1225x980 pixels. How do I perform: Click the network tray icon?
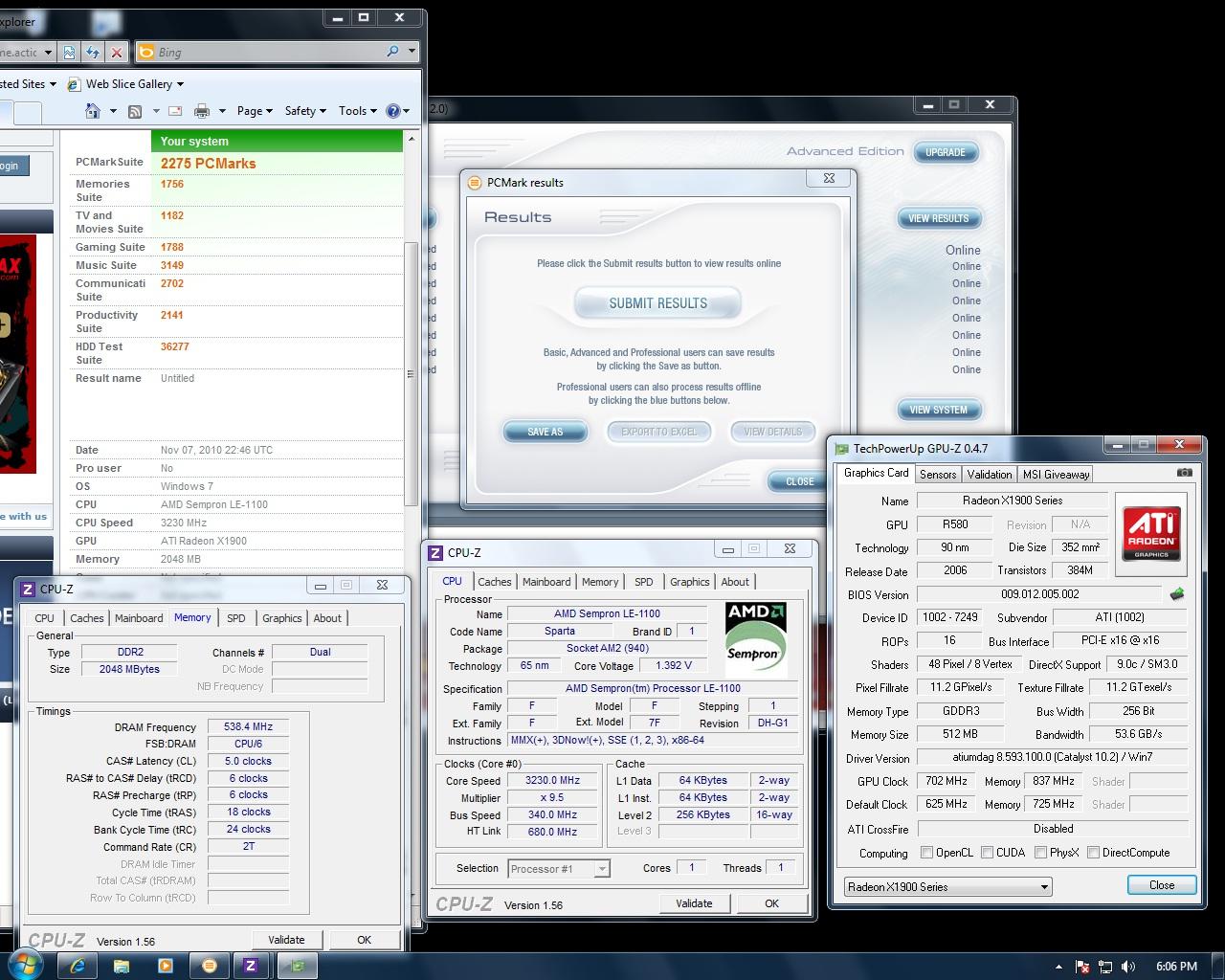(x=1105, y=967)
